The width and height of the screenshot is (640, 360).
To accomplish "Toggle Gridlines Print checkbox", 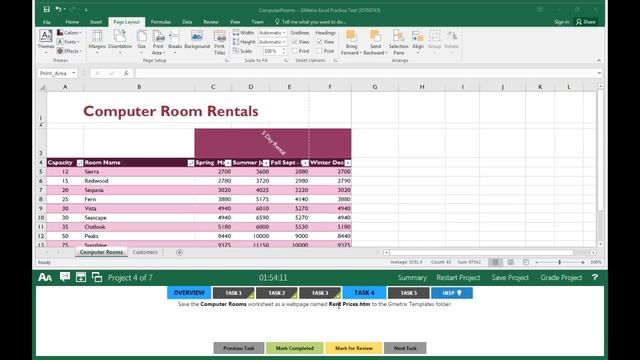I will (295, 51).
